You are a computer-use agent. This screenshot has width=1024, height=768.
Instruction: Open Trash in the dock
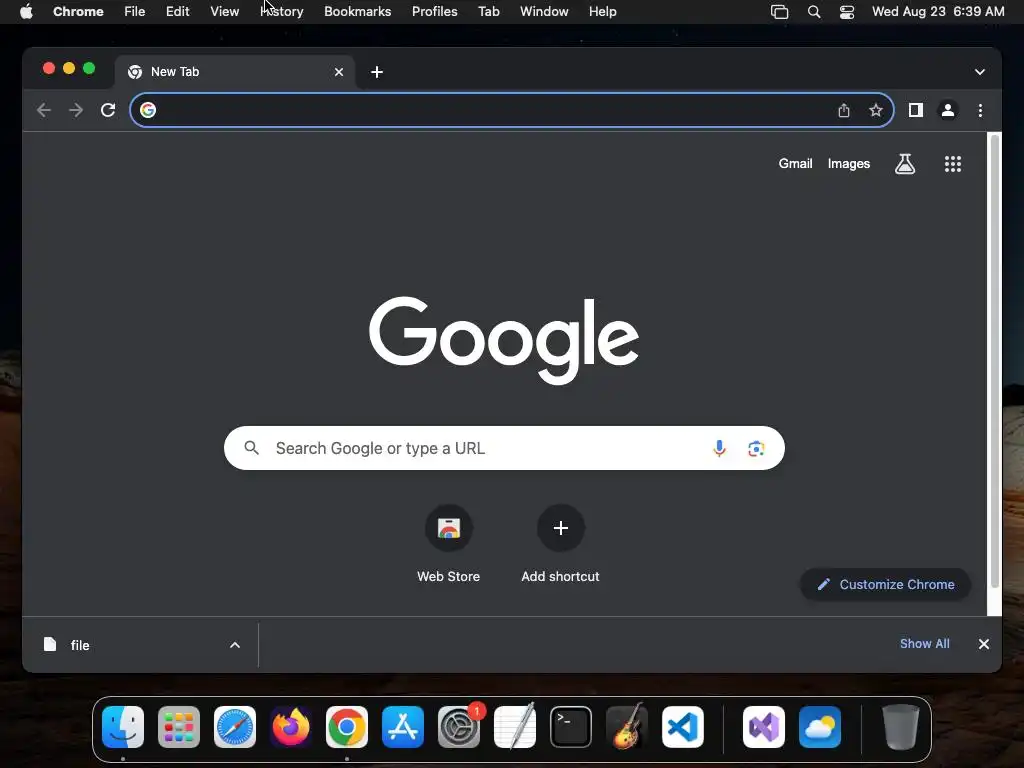[x=901, y=727]
